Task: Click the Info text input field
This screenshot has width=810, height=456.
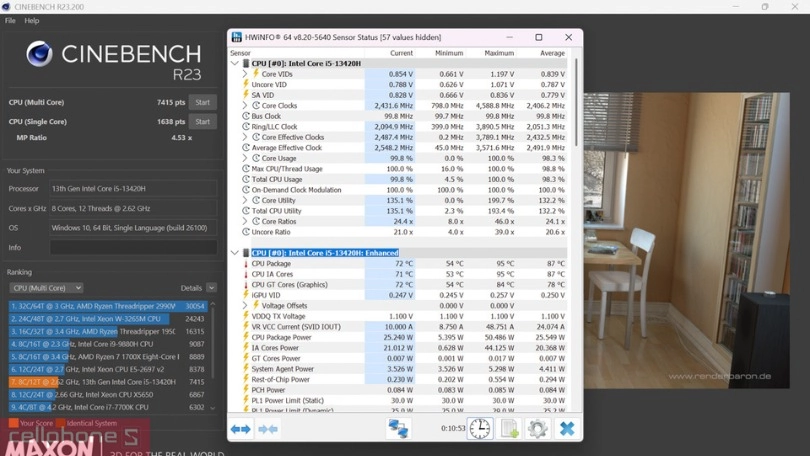Action: tap(133, 247)
